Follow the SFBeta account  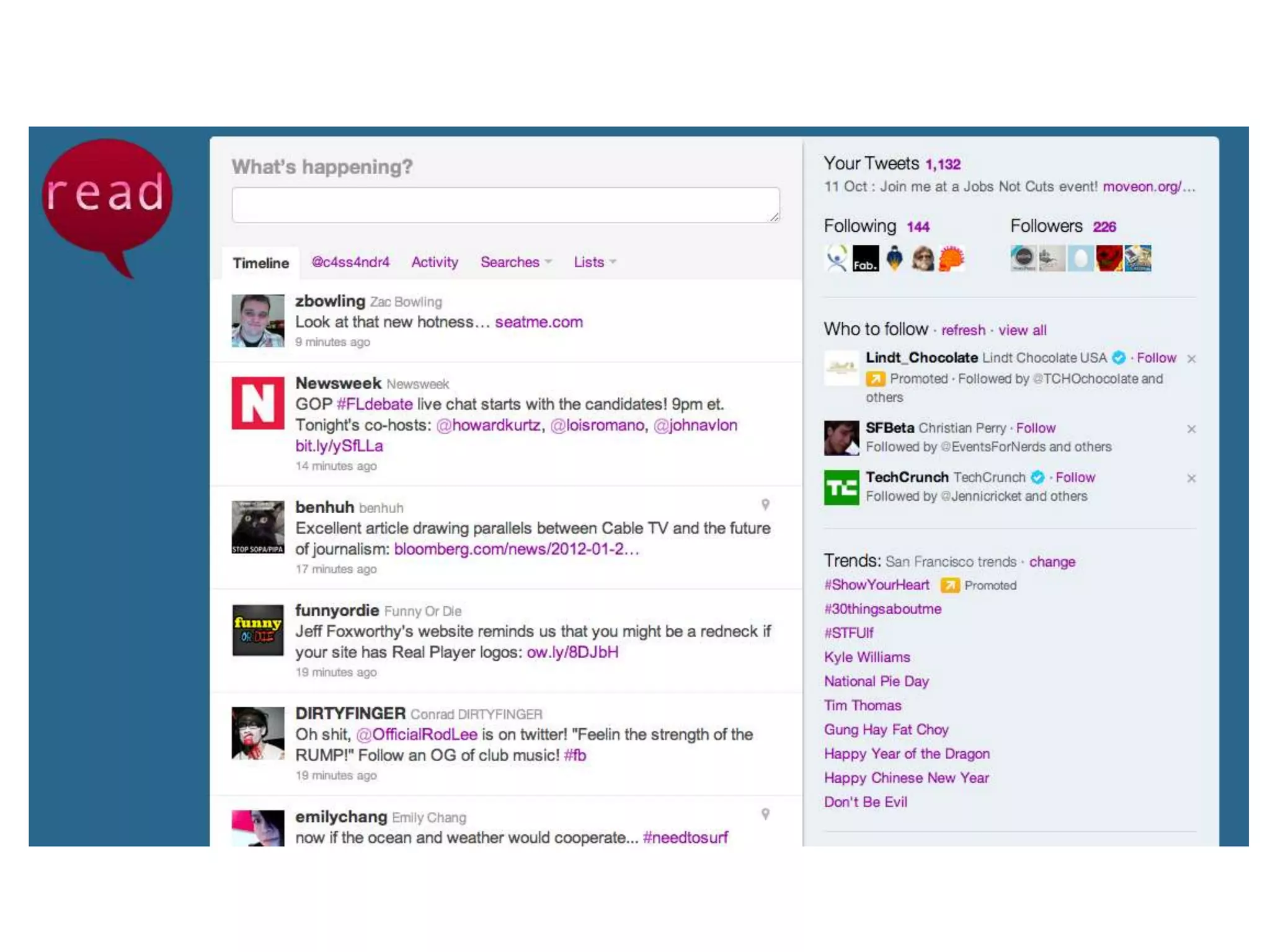click(1035, 428)
